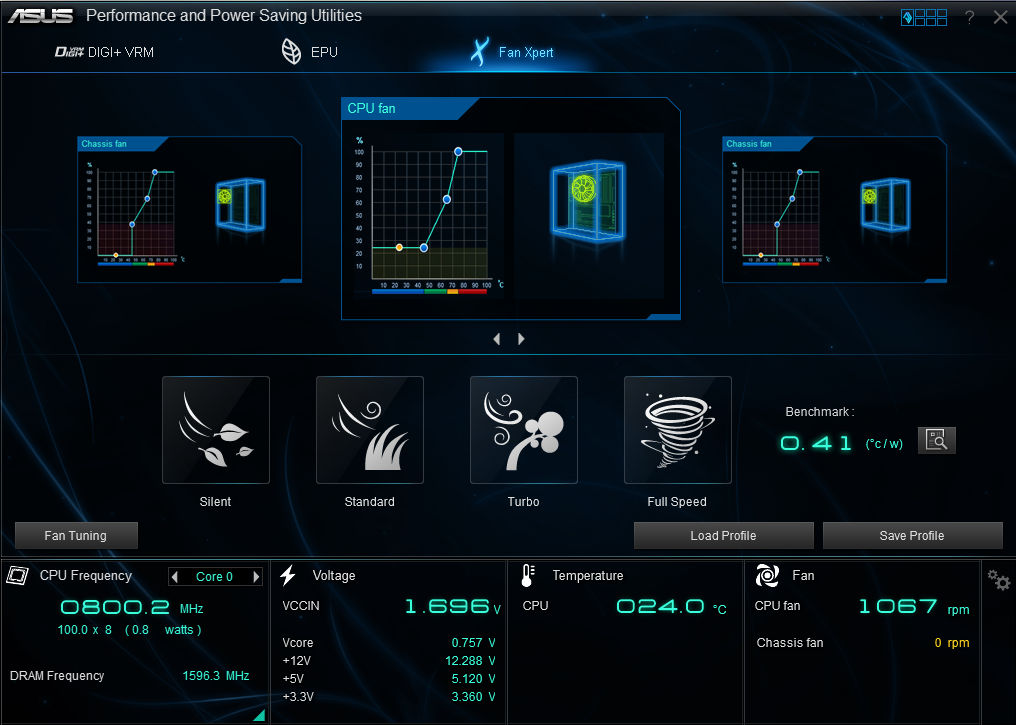Click the Core 0 selector label

(214, 577)
